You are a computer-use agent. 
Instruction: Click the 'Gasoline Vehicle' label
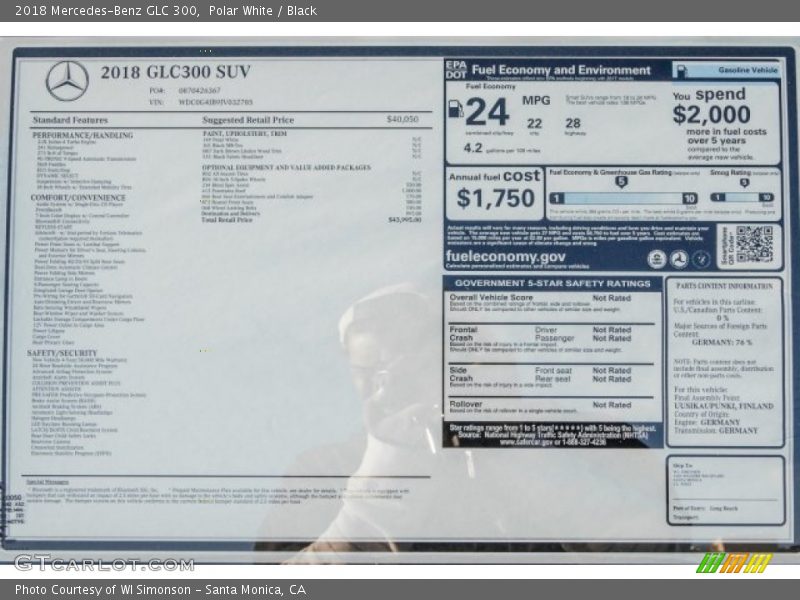pyautogui.click(x=747, y=70)
